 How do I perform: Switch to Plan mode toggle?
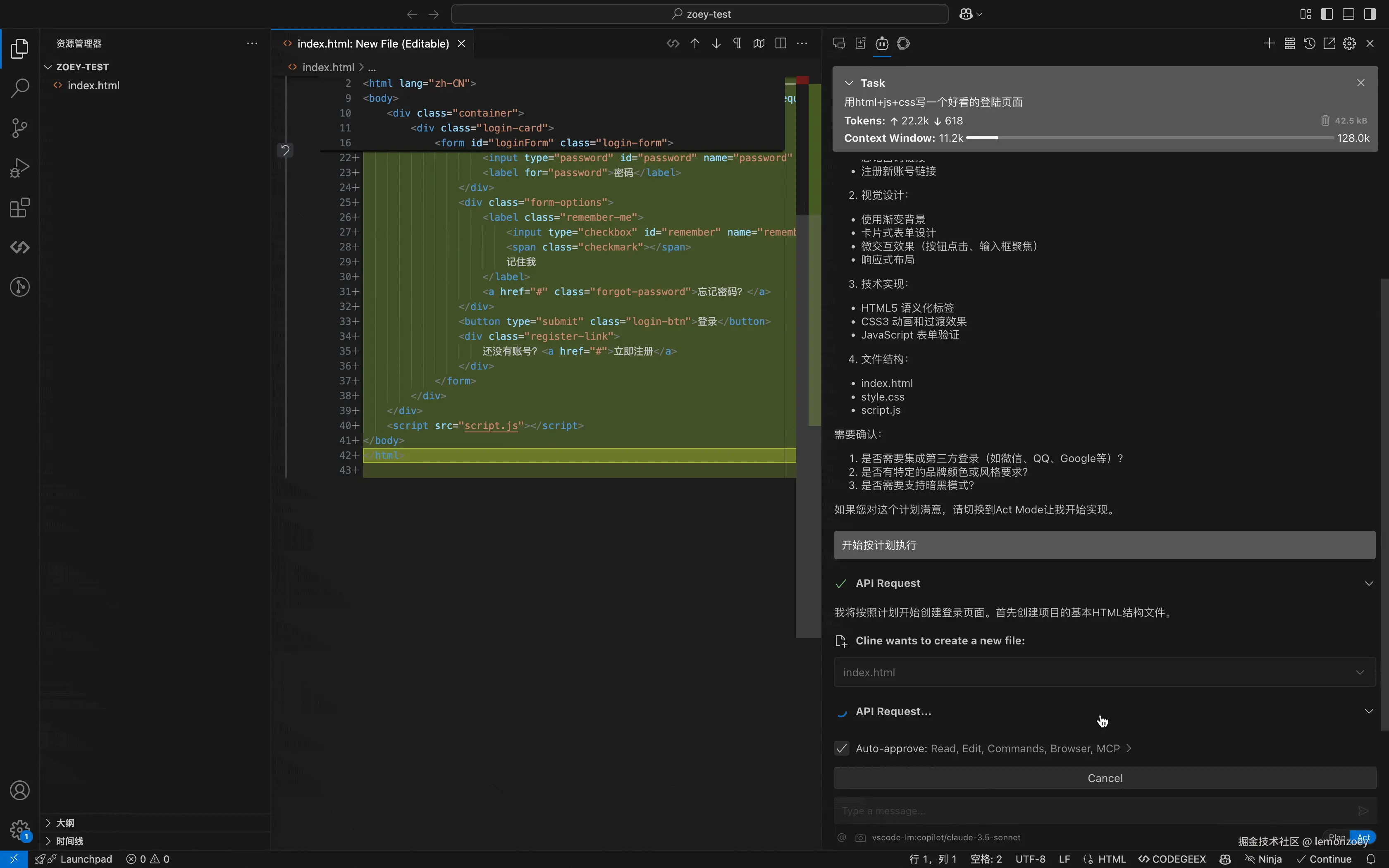click(x=1337, y=837)
